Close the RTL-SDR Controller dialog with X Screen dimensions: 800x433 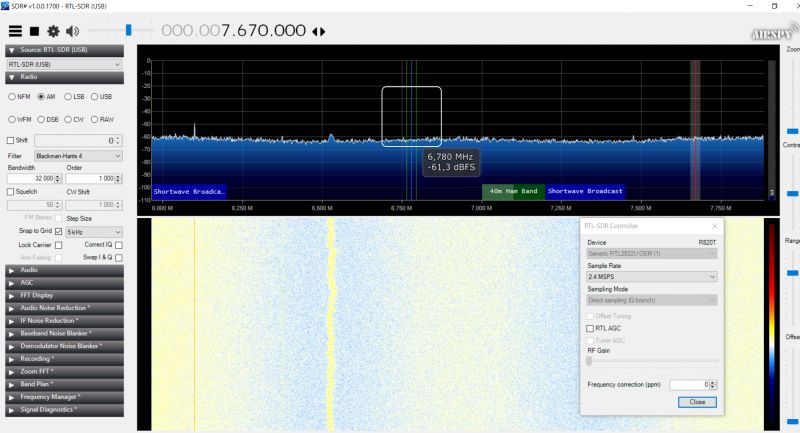715,226
